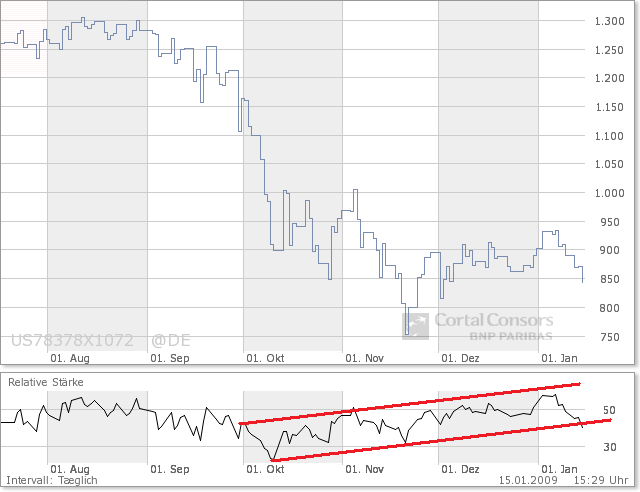Click '01. Aug' under the Relative Stärke chart
This screenshot has height=492, width=640.
coord(70,469)
